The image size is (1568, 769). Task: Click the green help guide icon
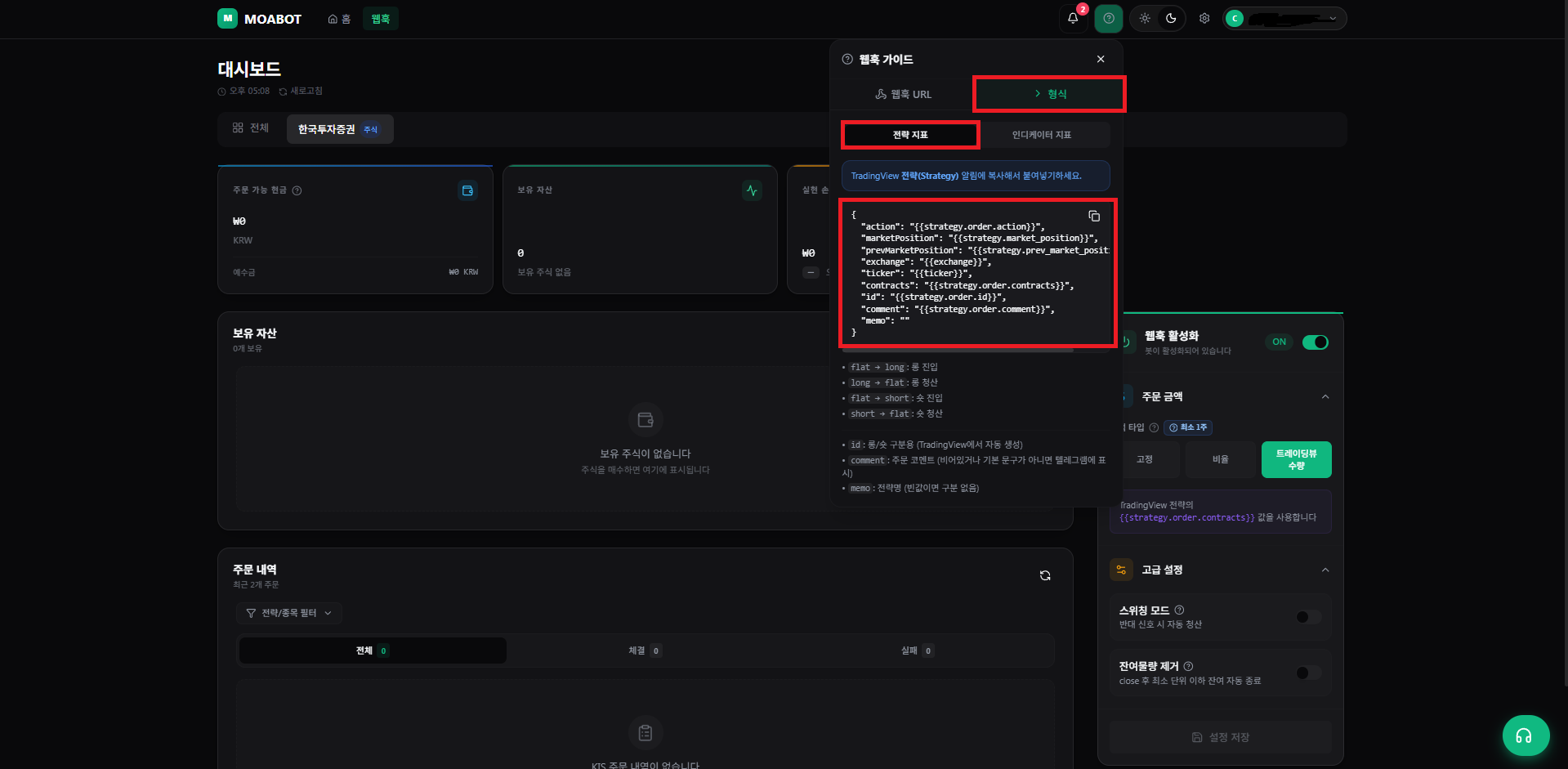tap(1109, 18)
